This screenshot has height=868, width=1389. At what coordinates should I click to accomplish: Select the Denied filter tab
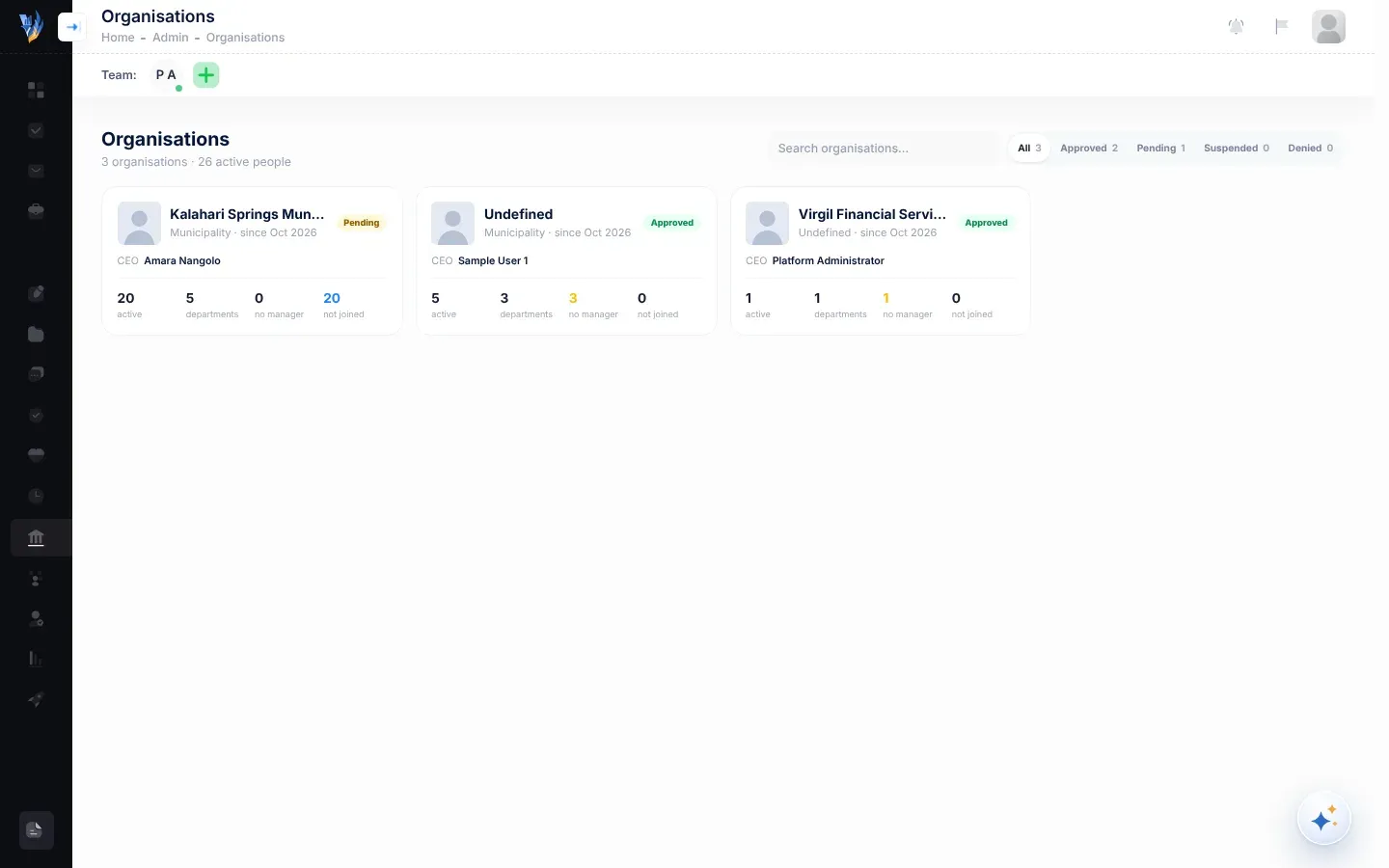(x=1310, y=149)
